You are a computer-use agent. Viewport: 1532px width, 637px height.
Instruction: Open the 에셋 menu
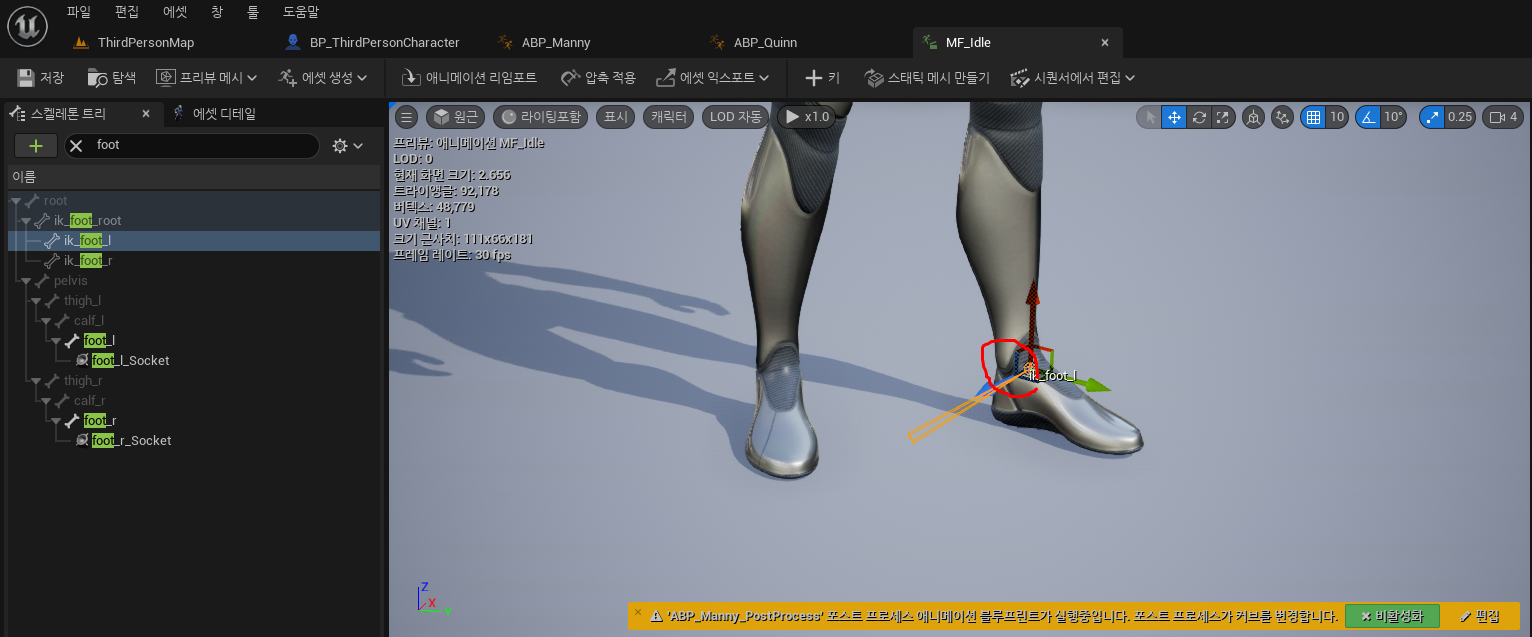tap(175, 12)
